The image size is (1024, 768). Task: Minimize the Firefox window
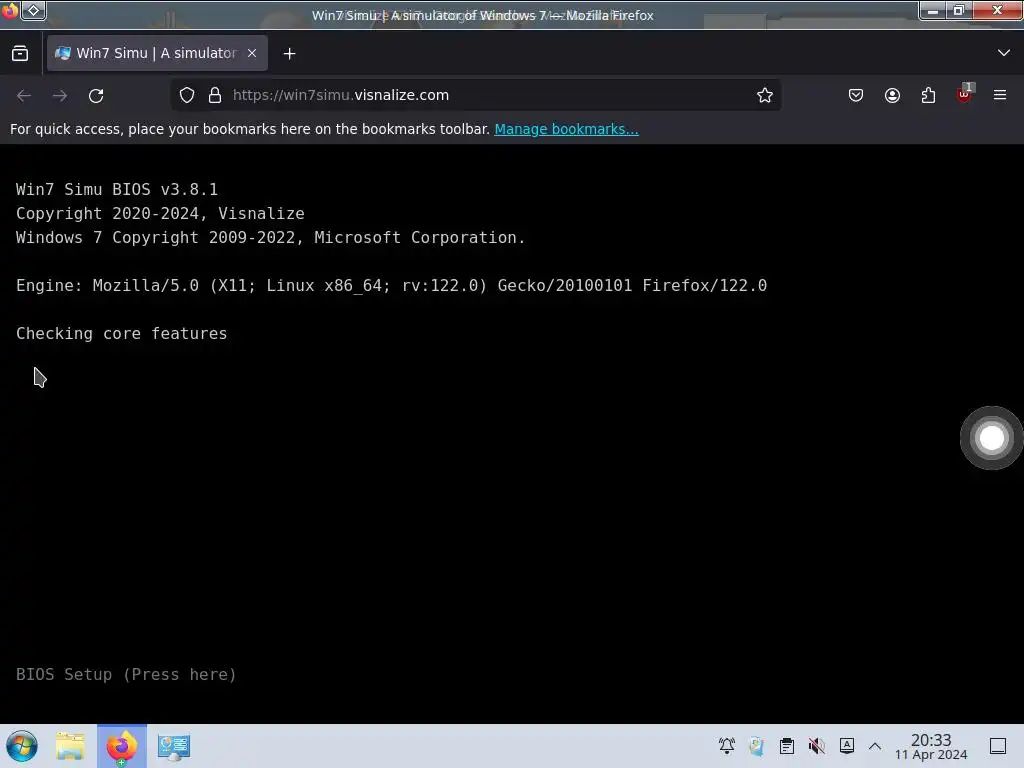point(933,11)
